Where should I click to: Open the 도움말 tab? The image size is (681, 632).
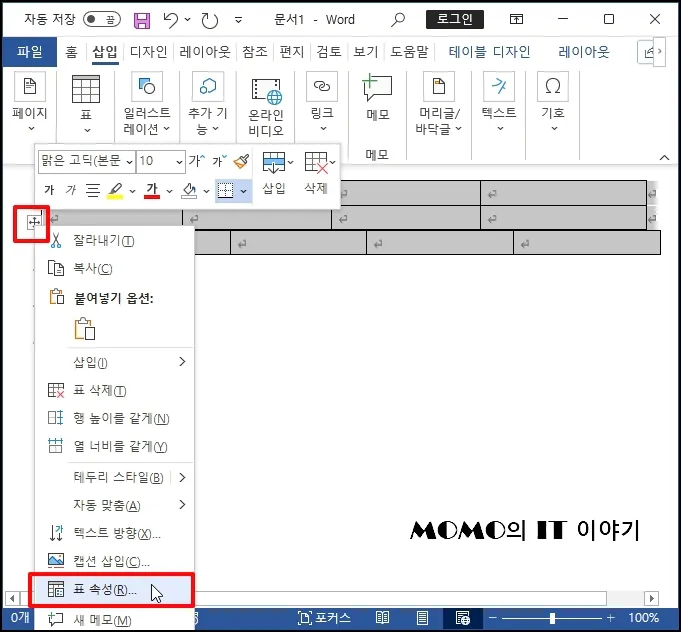point(409,52)
